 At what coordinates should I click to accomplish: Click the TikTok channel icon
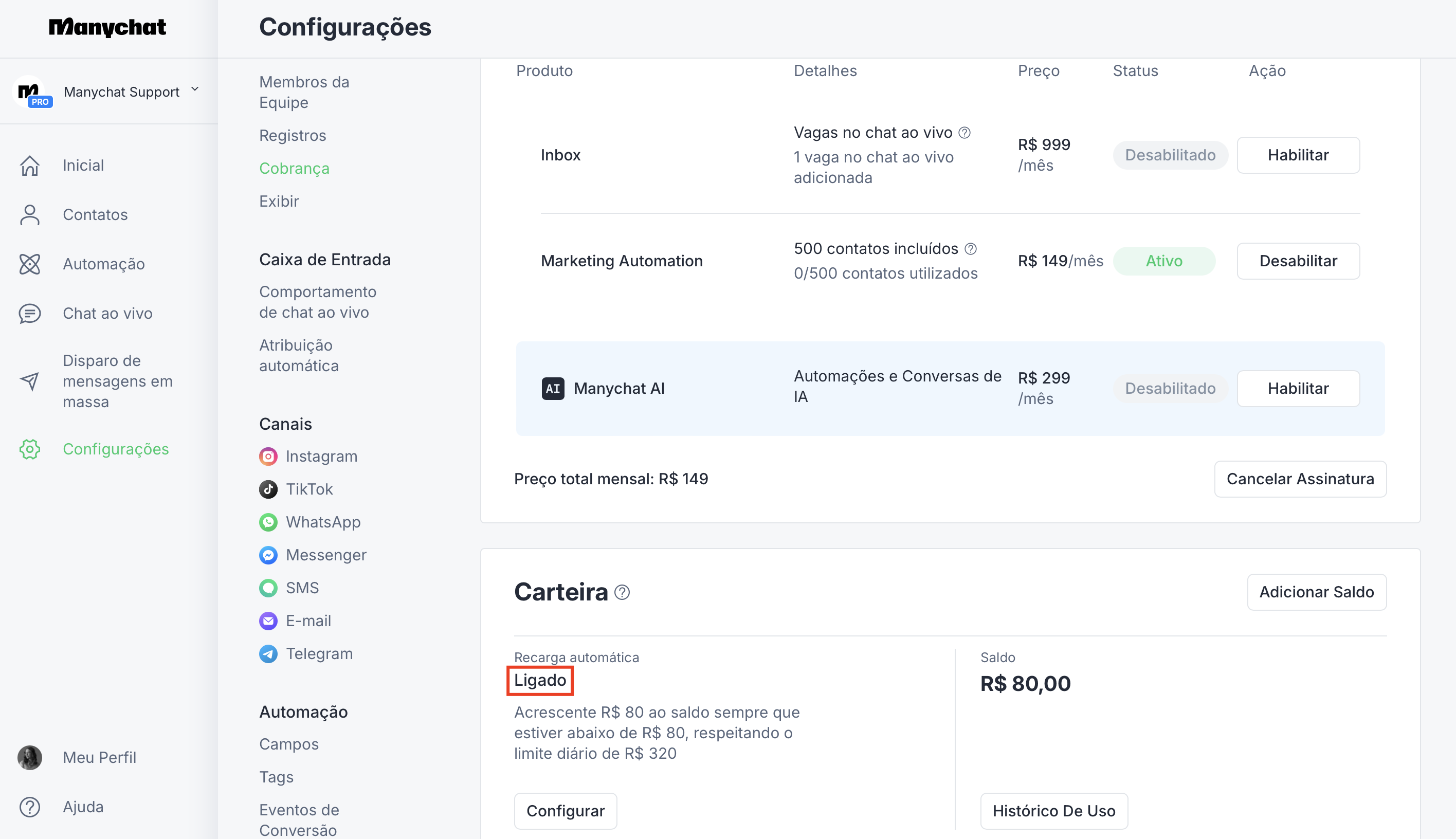[268, 489]
